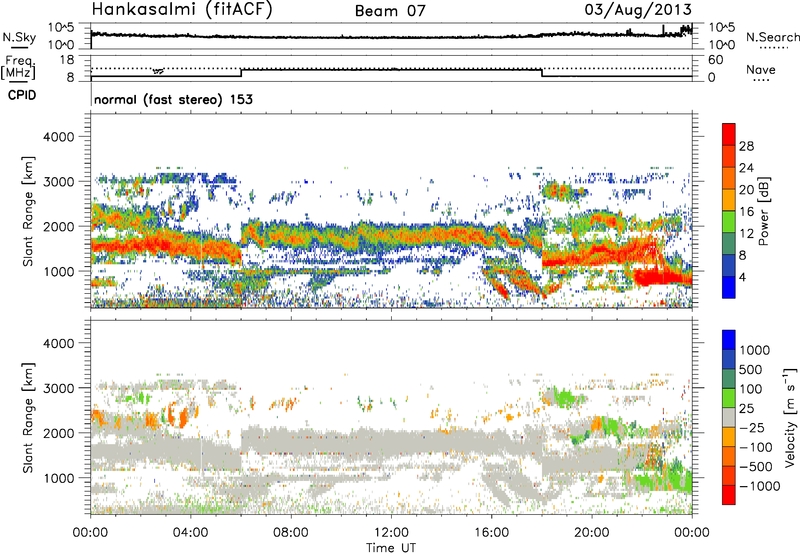Click the CPID label

tap(22, 95)
